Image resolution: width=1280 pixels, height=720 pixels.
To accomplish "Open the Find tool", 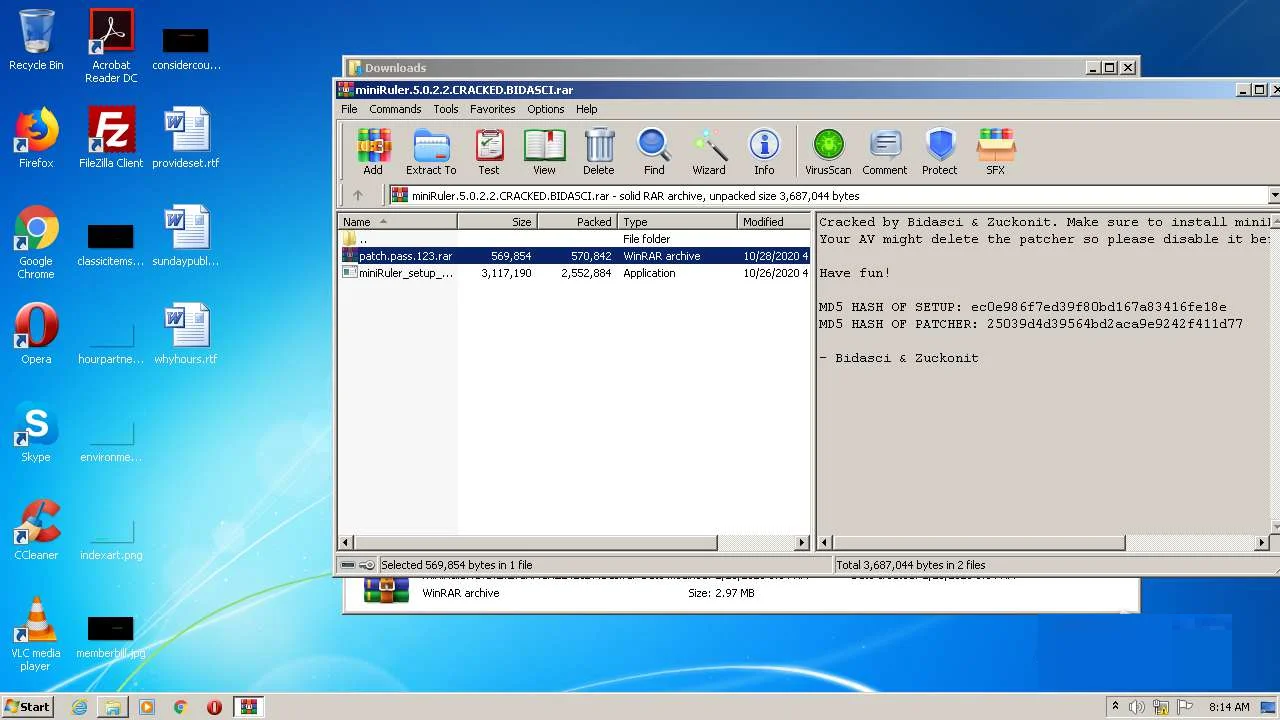I will point(654,152).
